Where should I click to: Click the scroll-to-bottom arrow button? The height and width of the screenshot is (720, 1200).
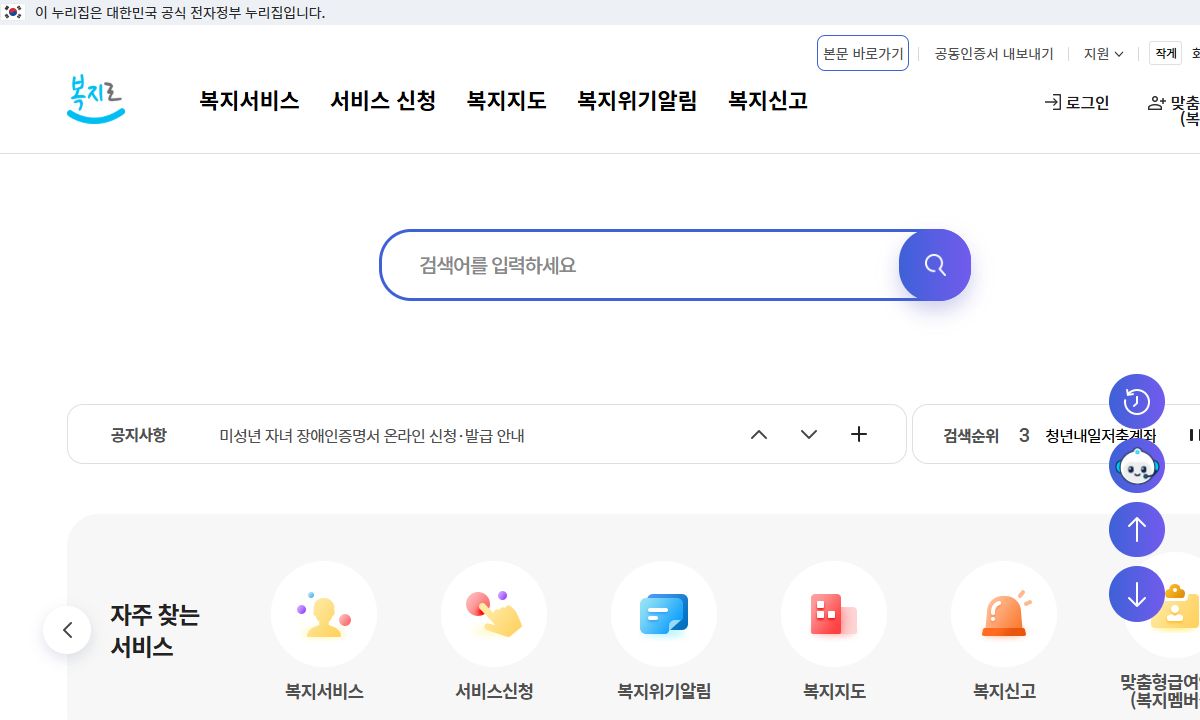tap(1137, 594)
